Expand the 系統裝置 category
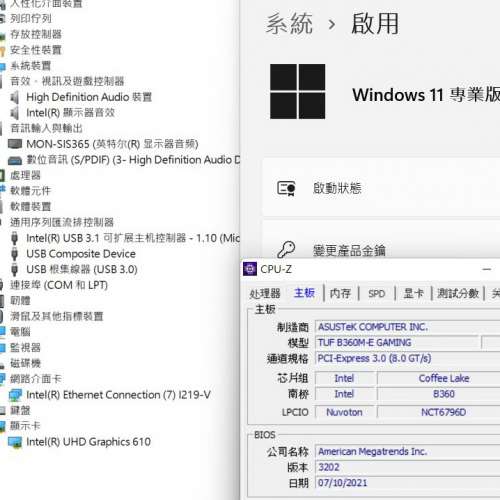The image size is (500, 500). point(30,66)
